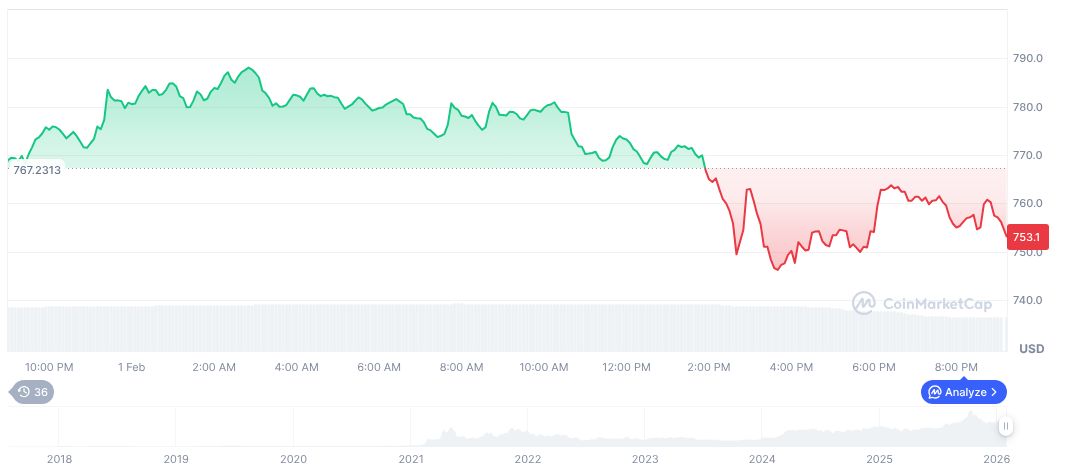Click the Analyze button's chart icon
The image size is (1072, 470).
pyautogui.click(x=934, y=392)
